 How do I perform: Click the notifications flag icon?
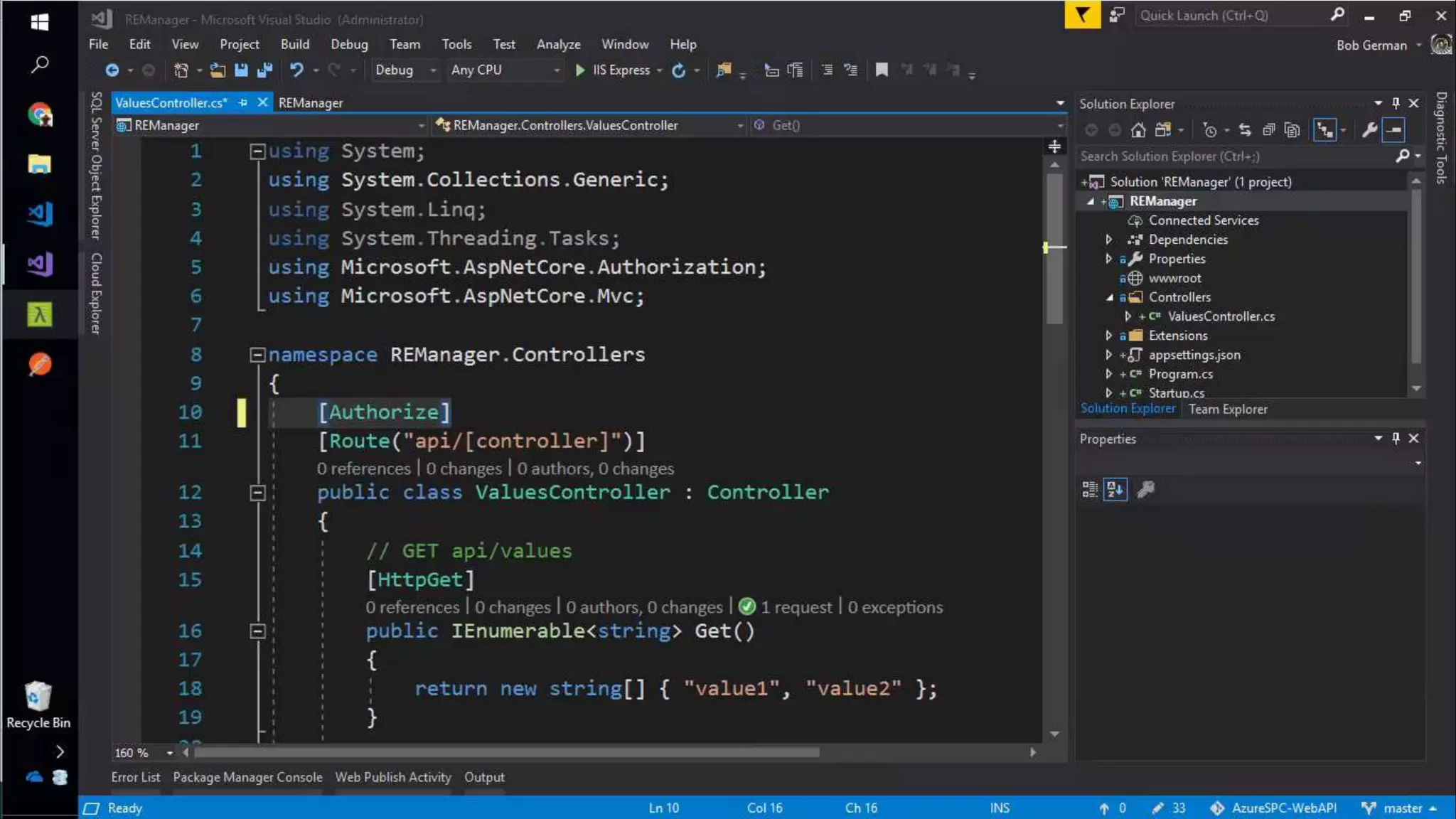tap(1082, 15)
